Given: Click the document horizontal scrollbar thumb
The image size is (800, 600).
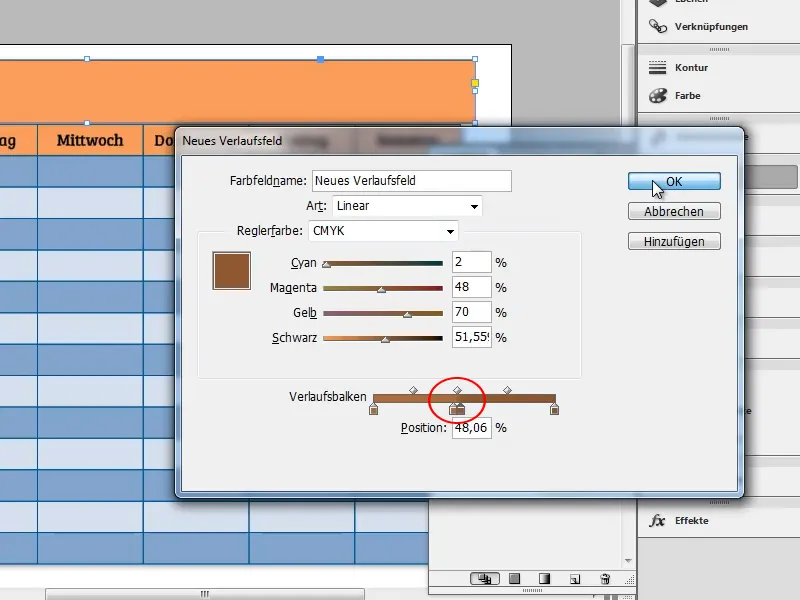Looking at the screenshot, I should click(205, 594).
